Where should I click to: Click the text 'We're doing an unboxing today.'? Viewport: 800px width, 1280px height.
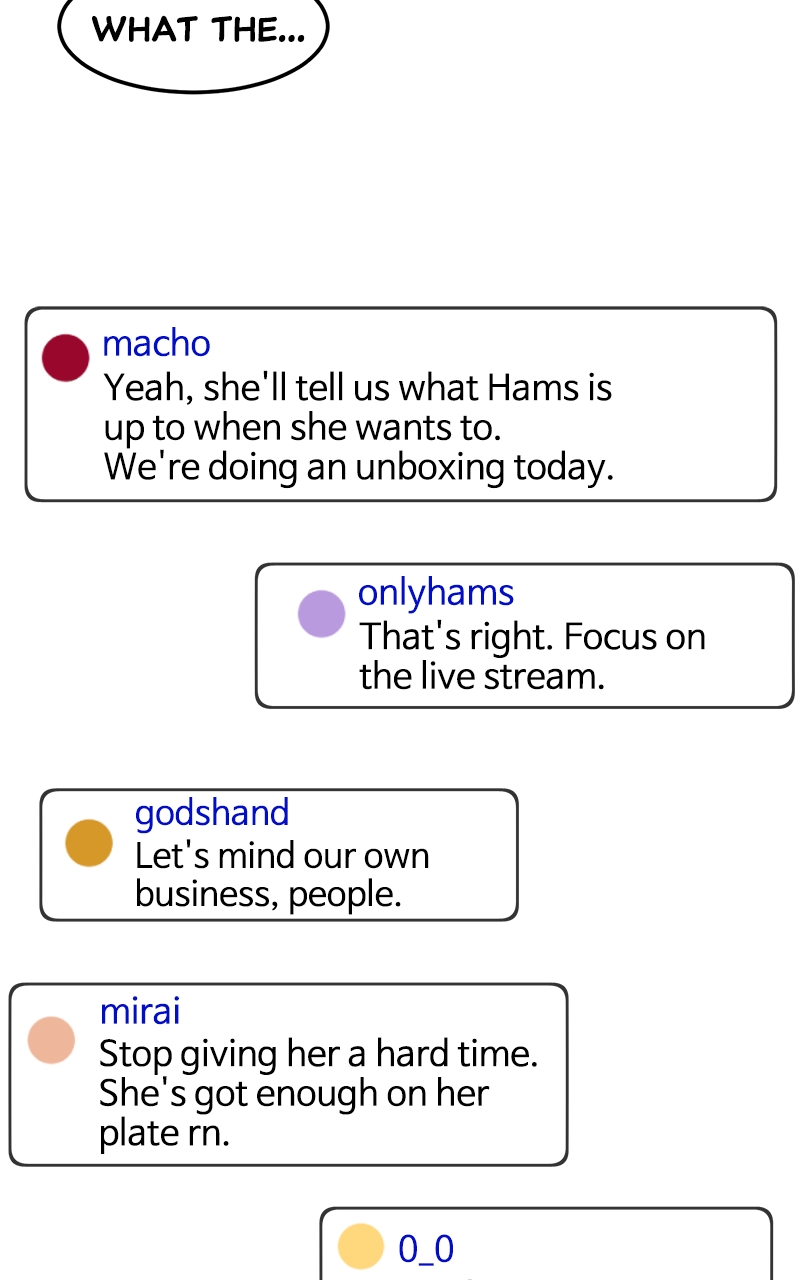click(359, 467)
